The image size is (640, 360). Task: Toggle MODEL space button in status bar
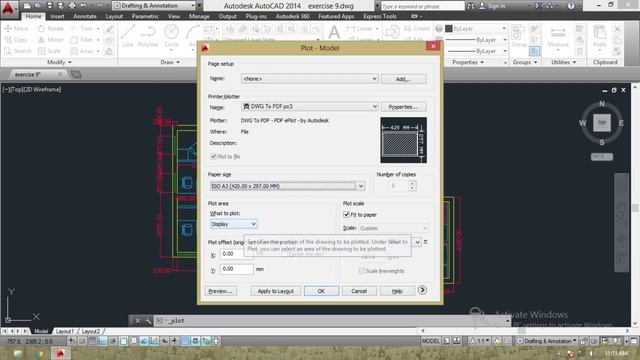[x=431, y=341]
